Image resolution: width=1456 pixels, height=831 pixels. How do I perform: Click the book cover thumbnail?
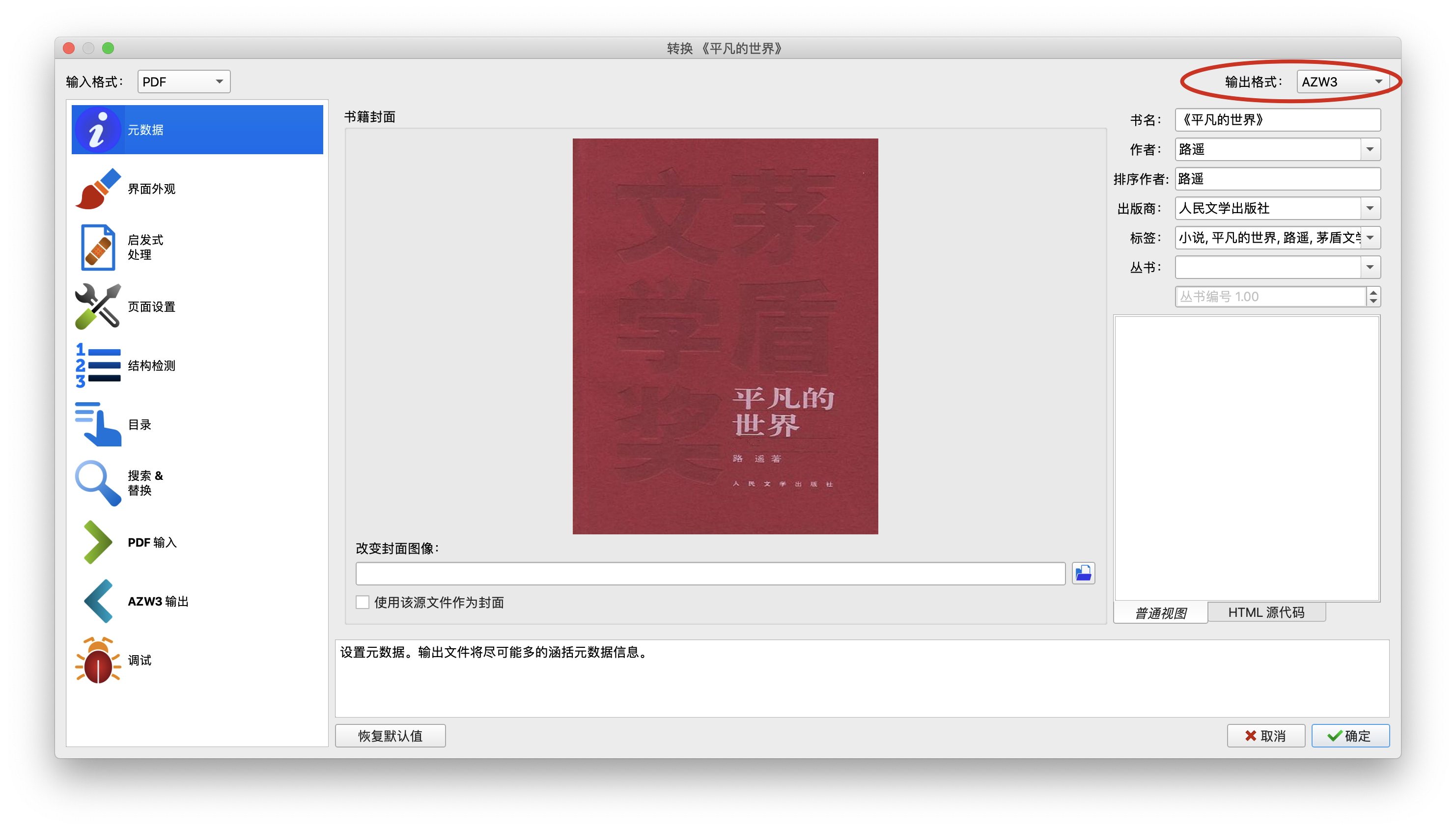pos(725,336)
